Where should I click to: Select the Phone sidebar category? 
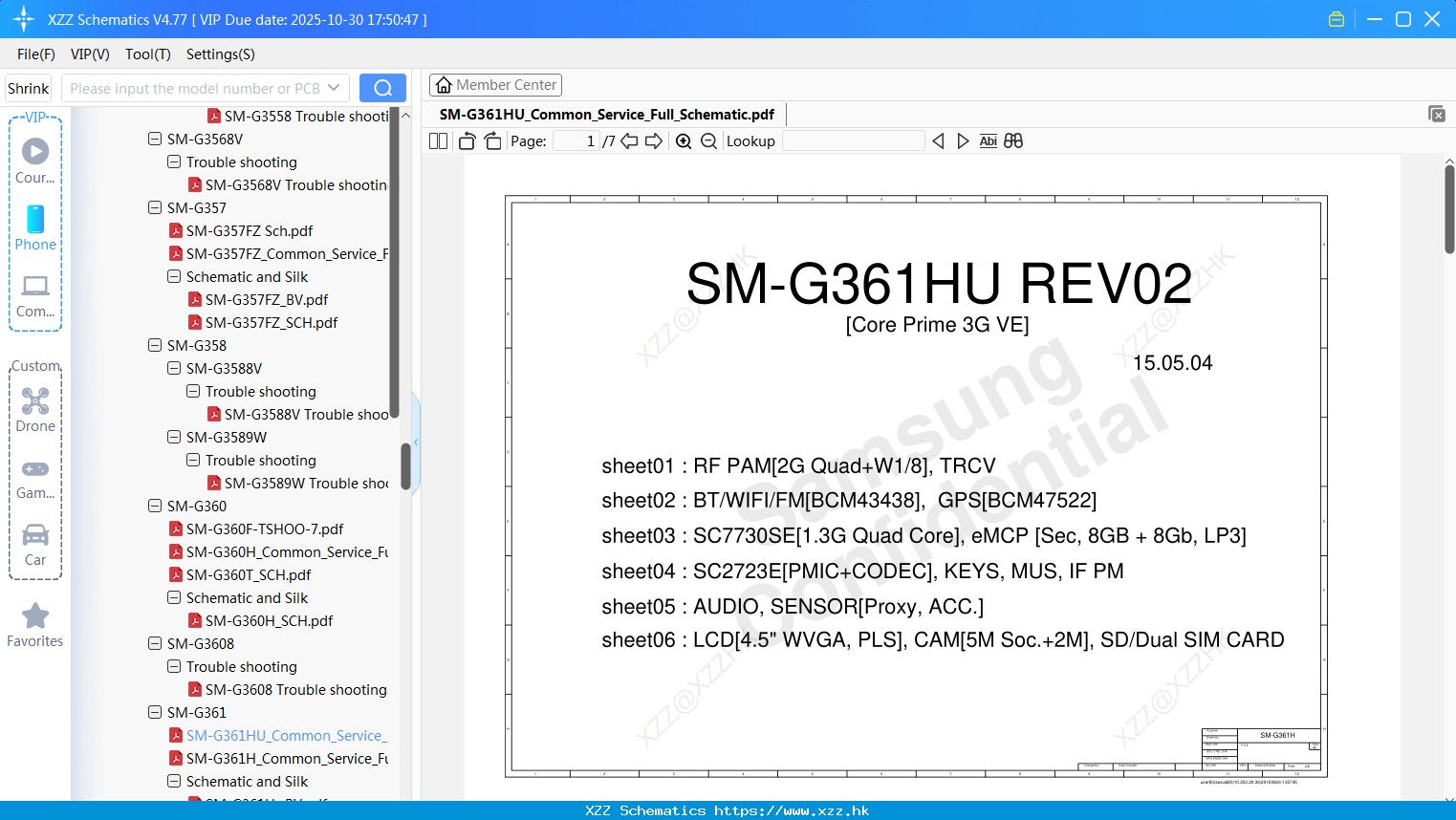tap(35, 227)
